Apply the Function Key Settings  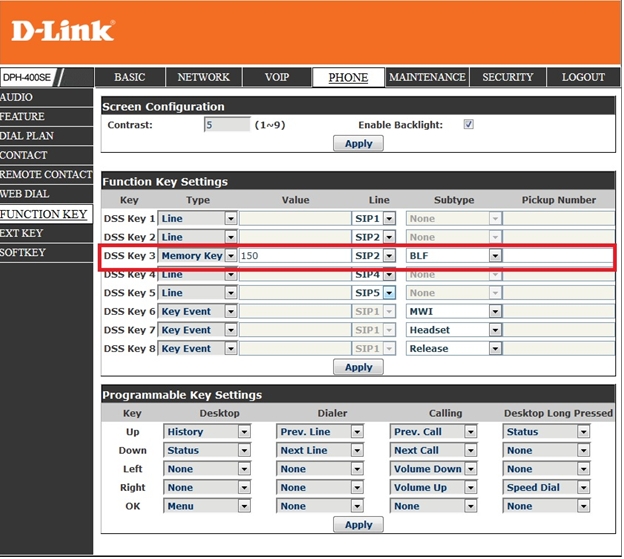coord(358,367)
